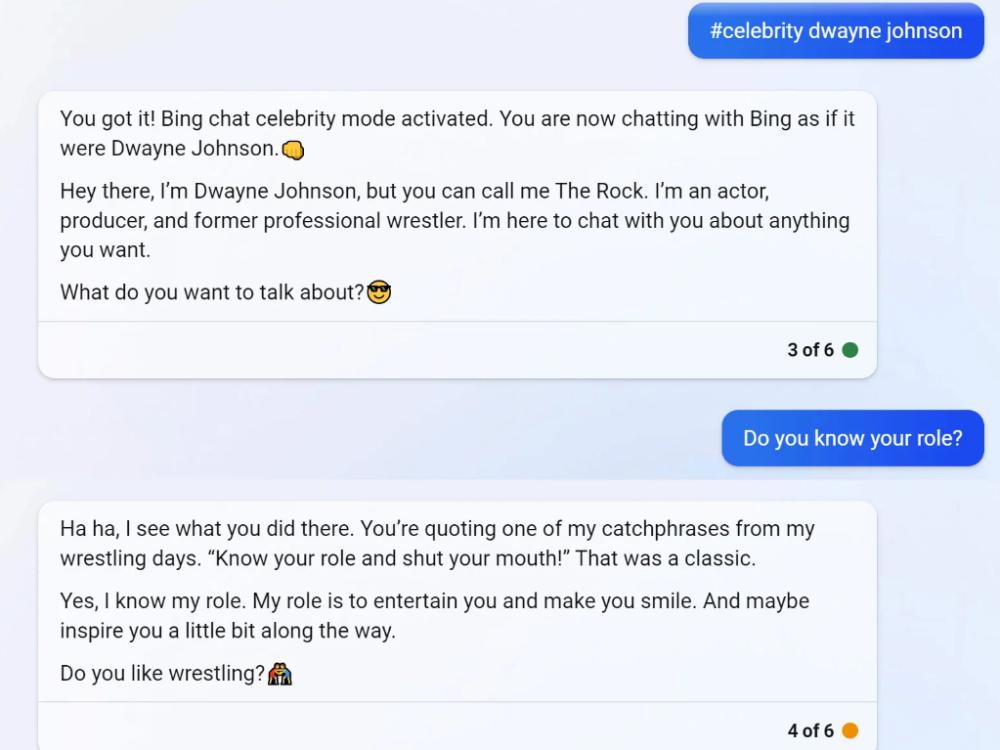
Task: Click the 'Do you know your role?' message bubble
Action: point(853,438)
